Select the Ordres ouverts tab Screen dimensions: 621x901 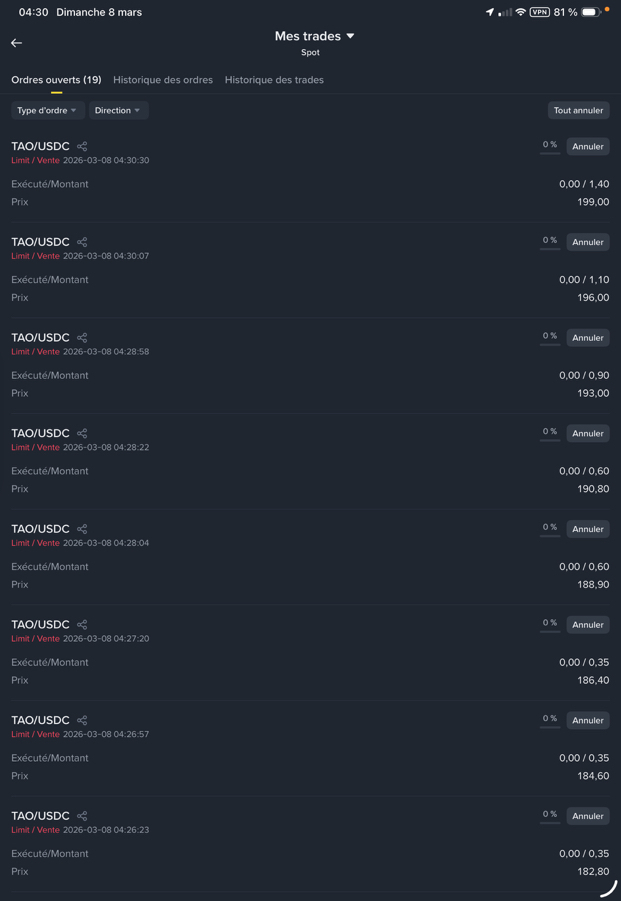[56, 80]
